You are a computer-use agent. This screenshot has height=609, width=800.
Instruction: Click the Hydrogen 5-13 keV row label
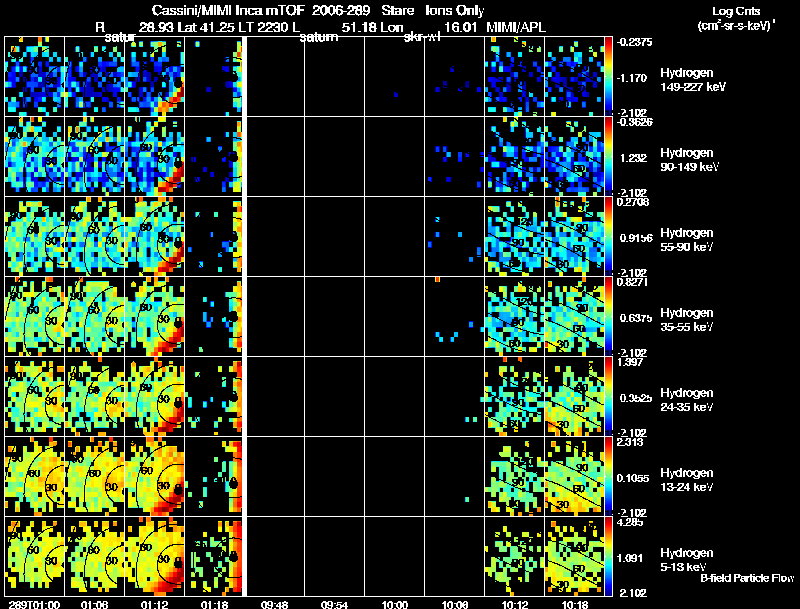click(x=687, y=560)
